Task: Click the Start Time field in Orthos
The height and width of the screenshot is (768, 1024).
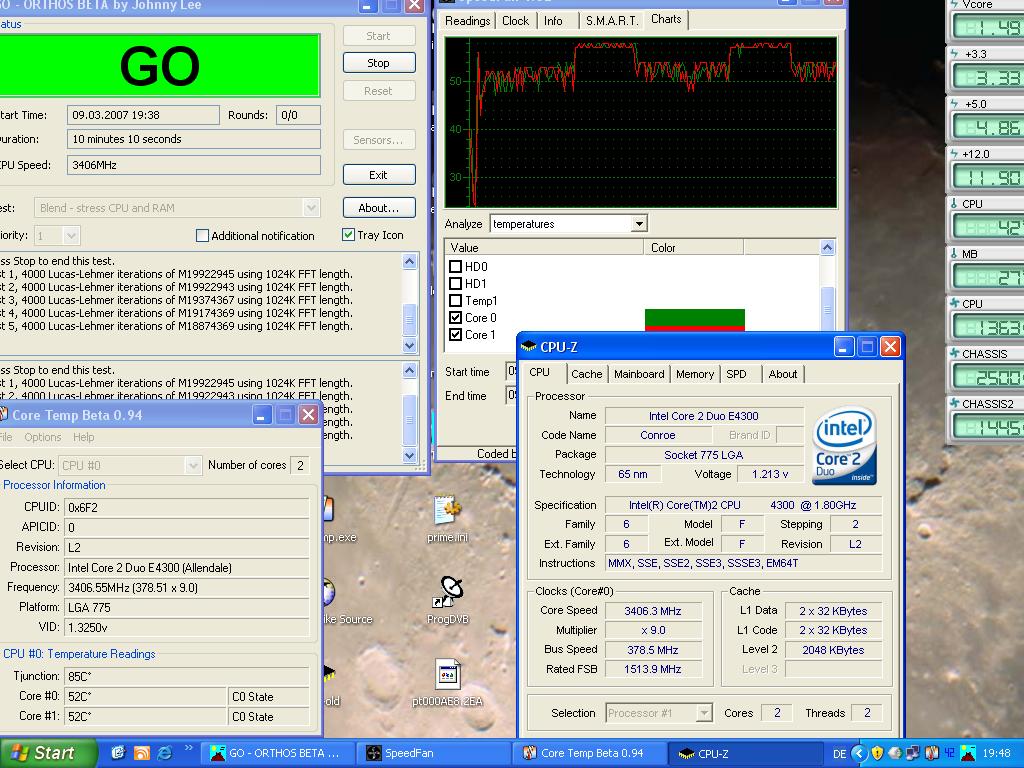Action: pos(143,115)
